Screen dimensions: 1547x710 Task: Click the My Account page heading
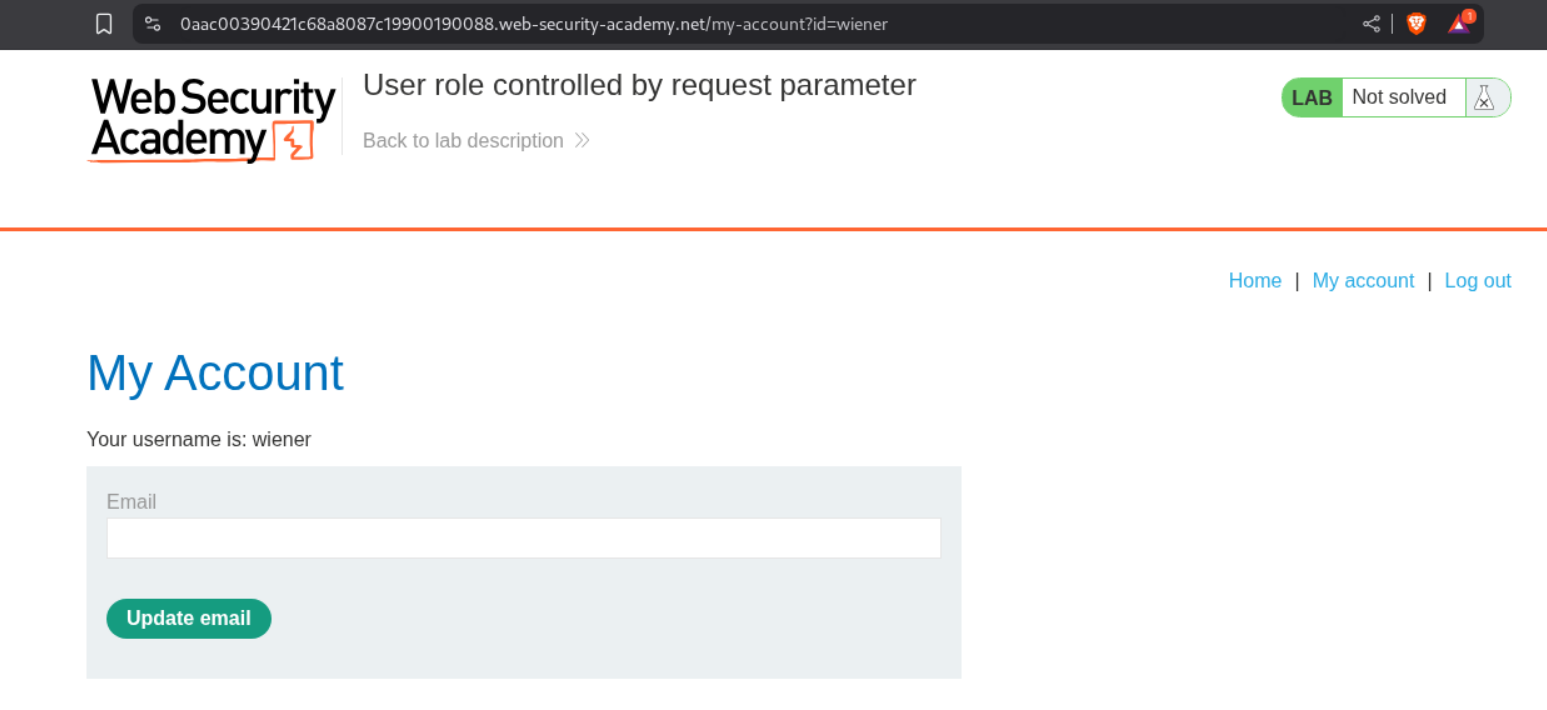click(215, 373)
